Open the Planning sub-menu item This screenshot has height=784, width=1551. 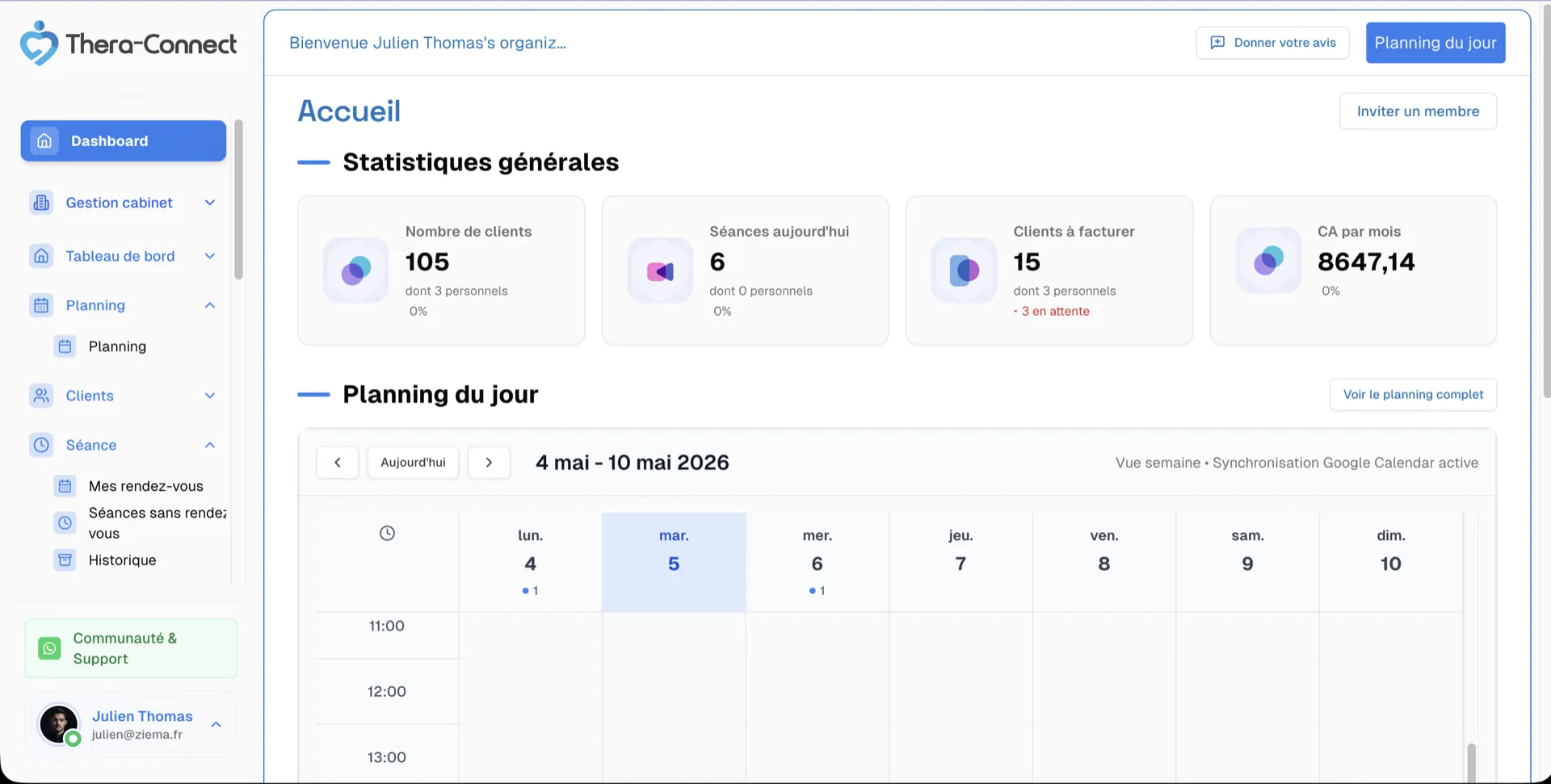coord(117,346)
